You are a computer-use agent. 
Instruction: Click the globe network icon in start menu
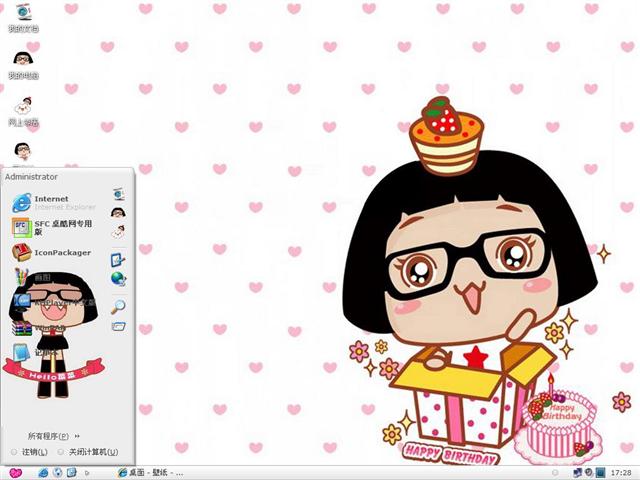[118, 279]
